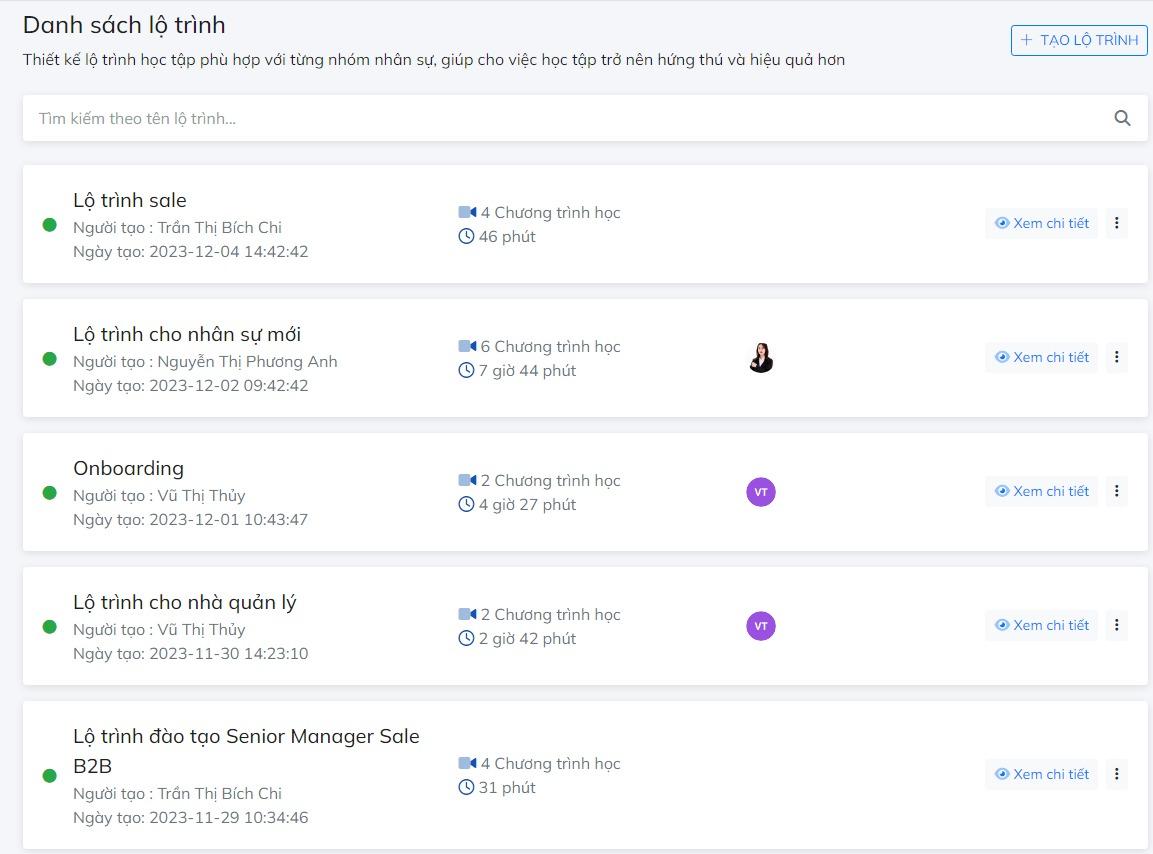Click the profile photo avatar in Lộ trình cho nhân sự mới
The image size is (1153, 854).
coord(761,357)
